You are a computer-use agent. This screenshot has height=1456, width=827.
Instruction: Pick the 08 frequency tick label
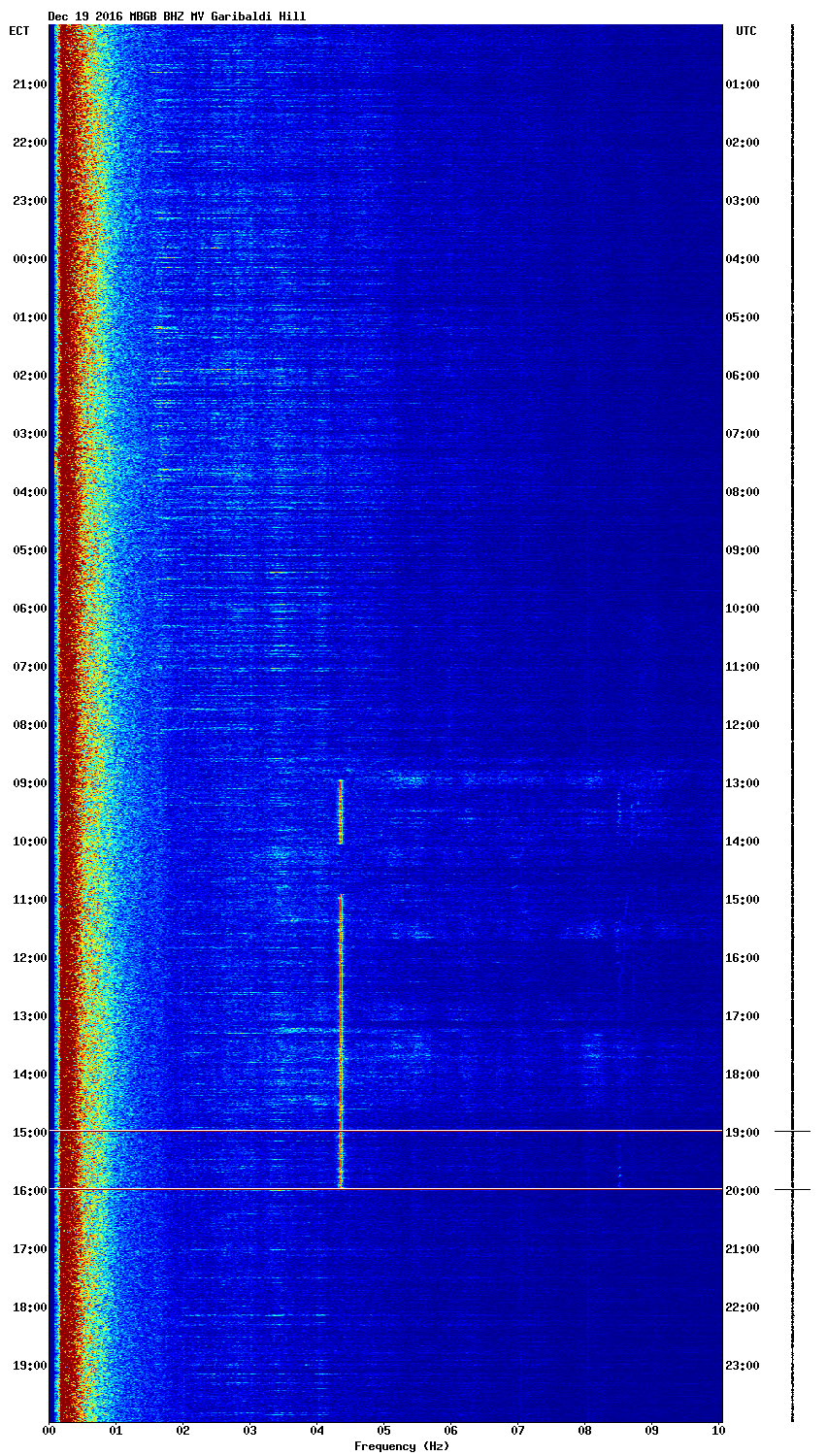coord(585,1431)
